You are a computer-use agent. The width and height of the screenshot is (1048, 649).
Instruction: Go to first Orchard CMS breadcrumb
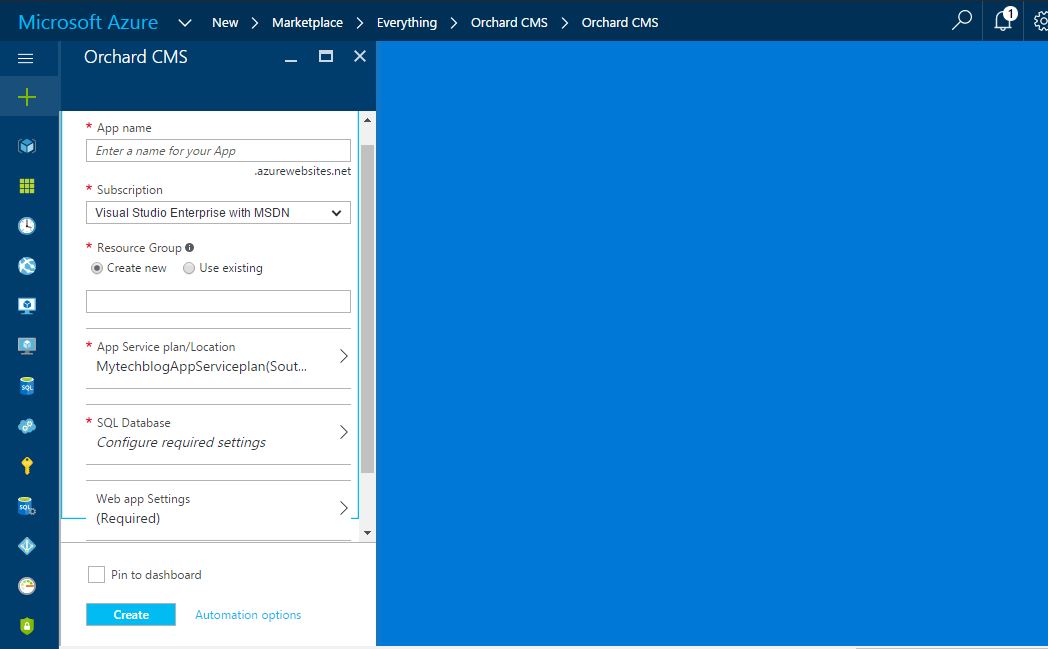[x=509, y=23]
